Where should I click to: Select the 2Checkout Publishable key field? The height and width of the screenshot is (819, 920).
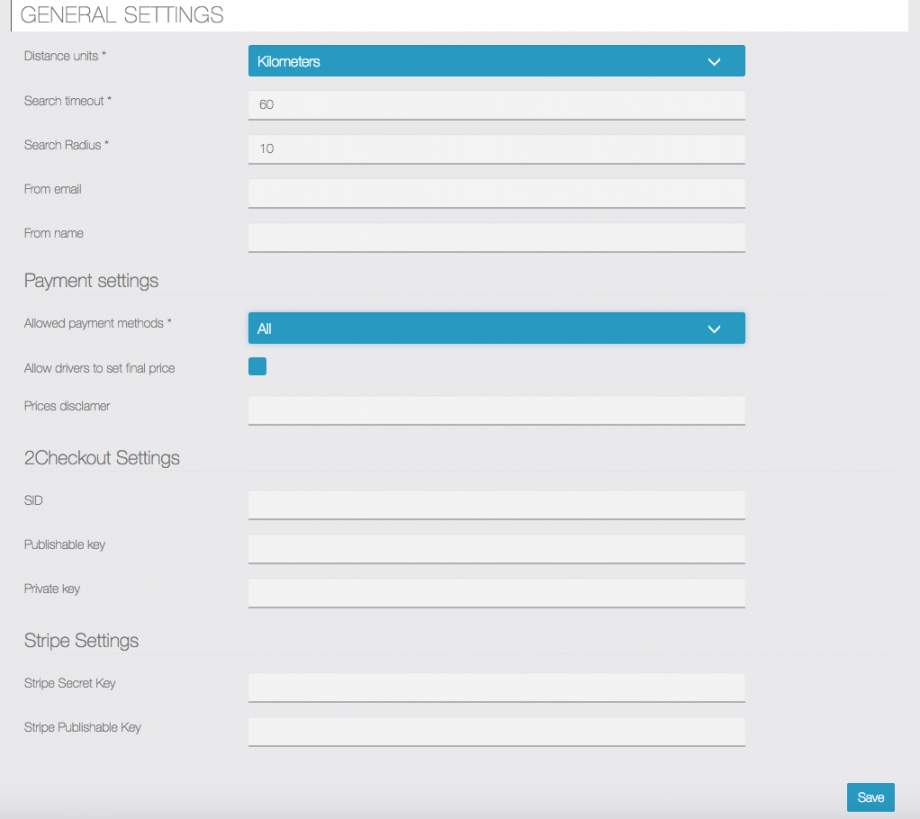click(496, 548)
